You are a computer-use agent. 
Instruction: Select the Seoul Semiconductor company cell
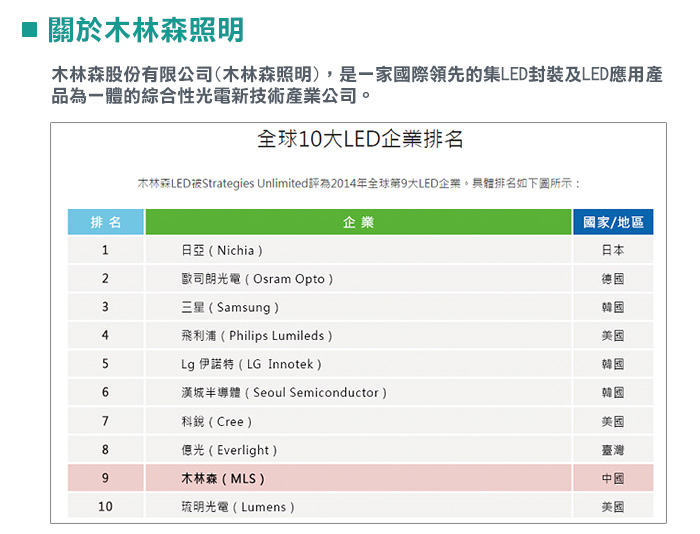coord(358,393)
